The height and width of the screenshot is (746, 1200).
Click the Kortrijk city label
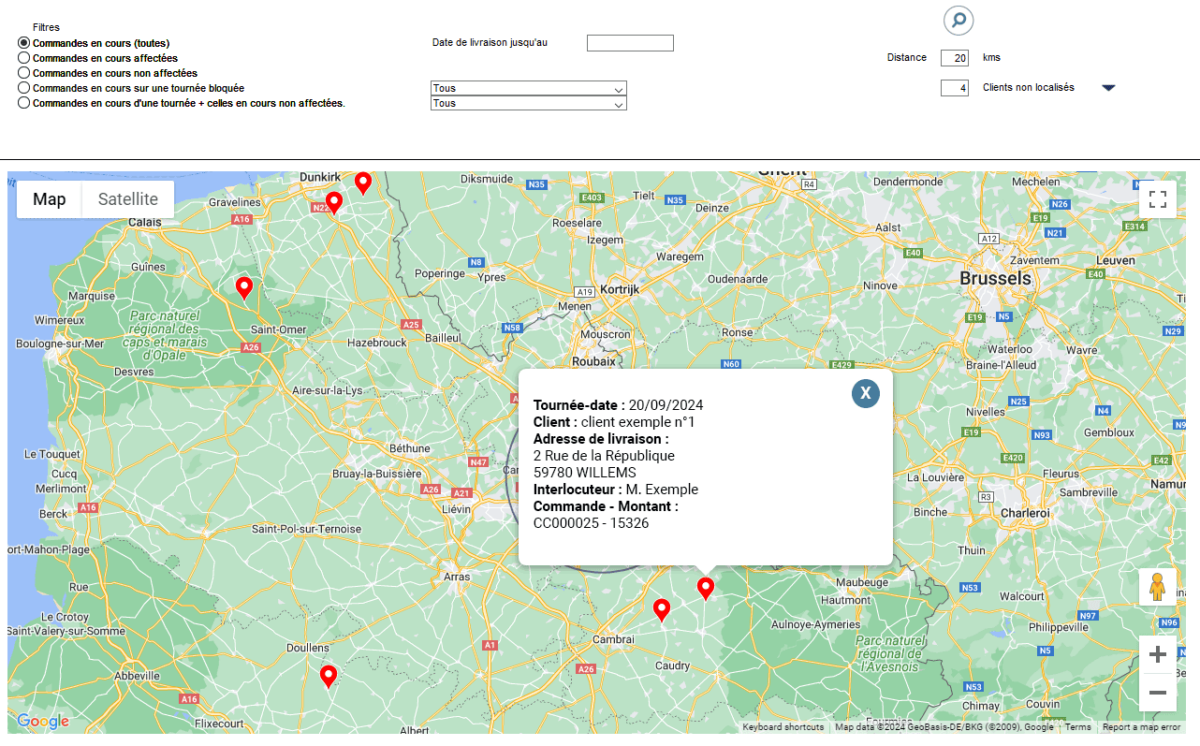(x=619, y=288)
